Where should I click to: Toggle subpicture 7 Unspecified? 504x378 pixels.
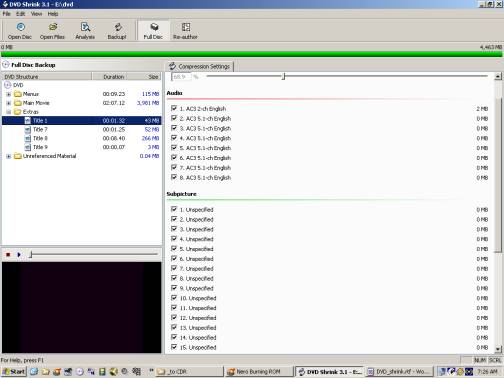(174, 268)
